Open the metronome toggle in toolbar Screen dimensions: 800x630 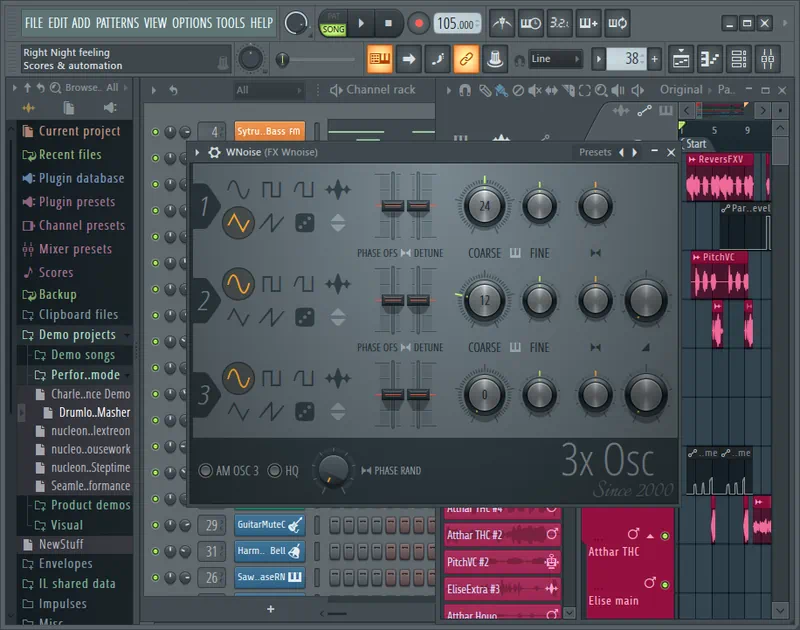(502, 23)
